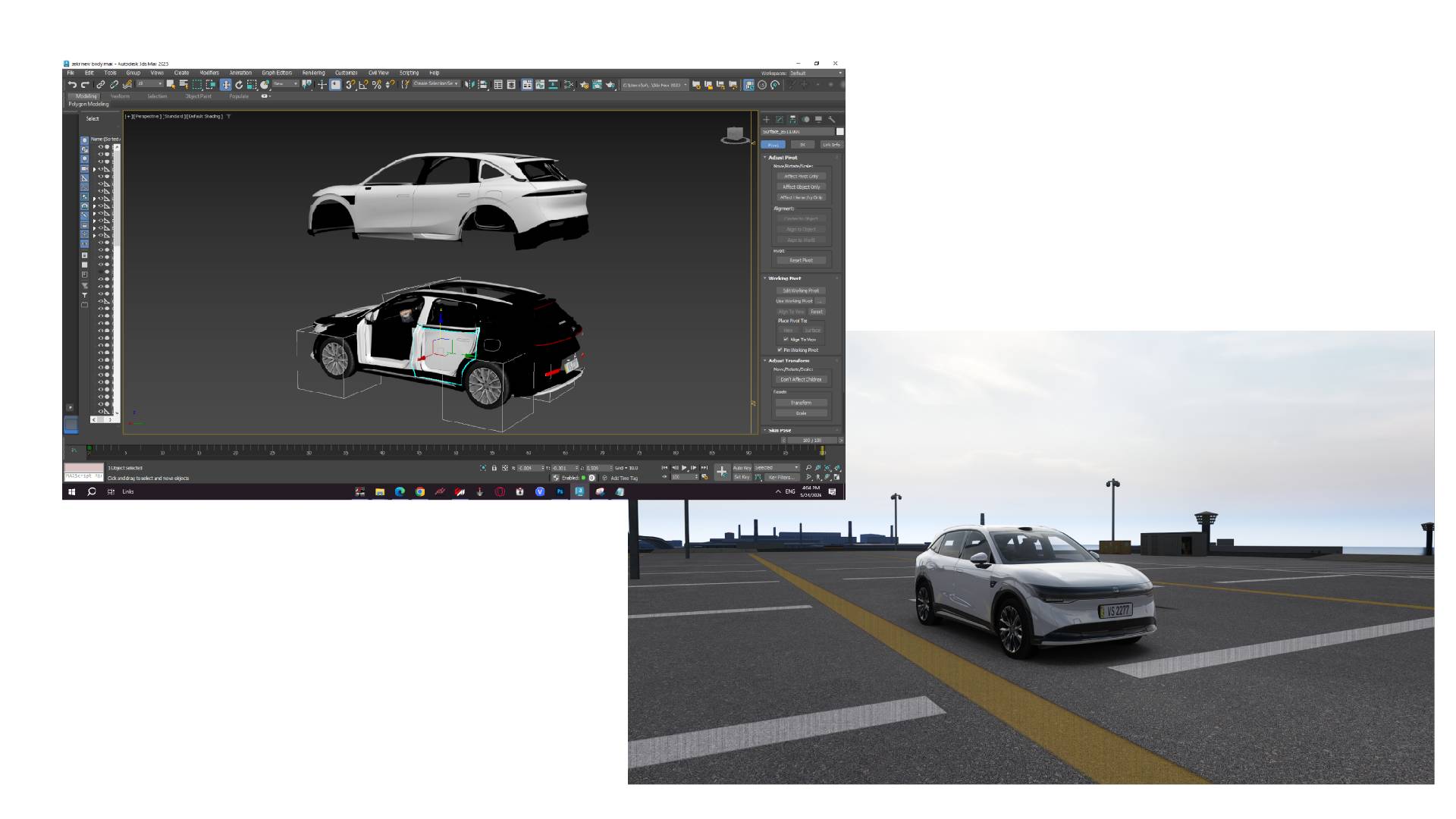Click the Edit Working Pivot button

(x=801, y=290)
